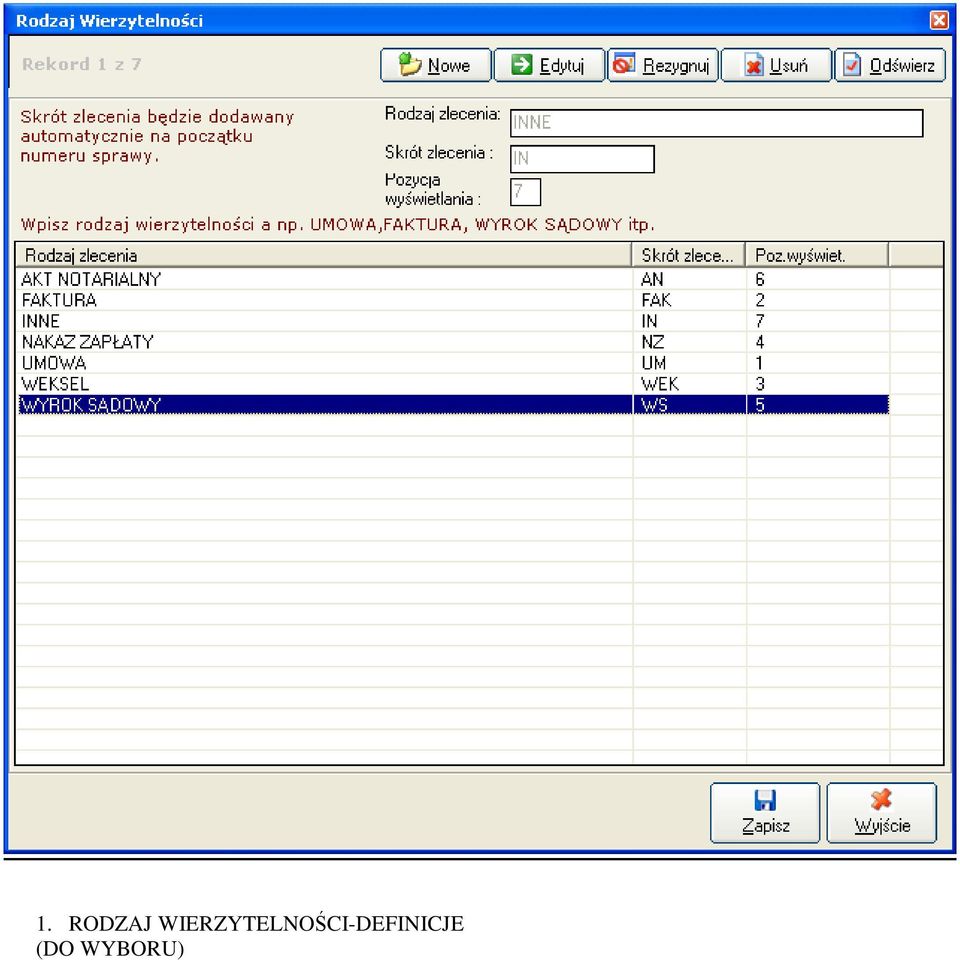Screen dimensions: 960x960
Task: Select the FAKTURA row
Action: (x=453, y=300)
